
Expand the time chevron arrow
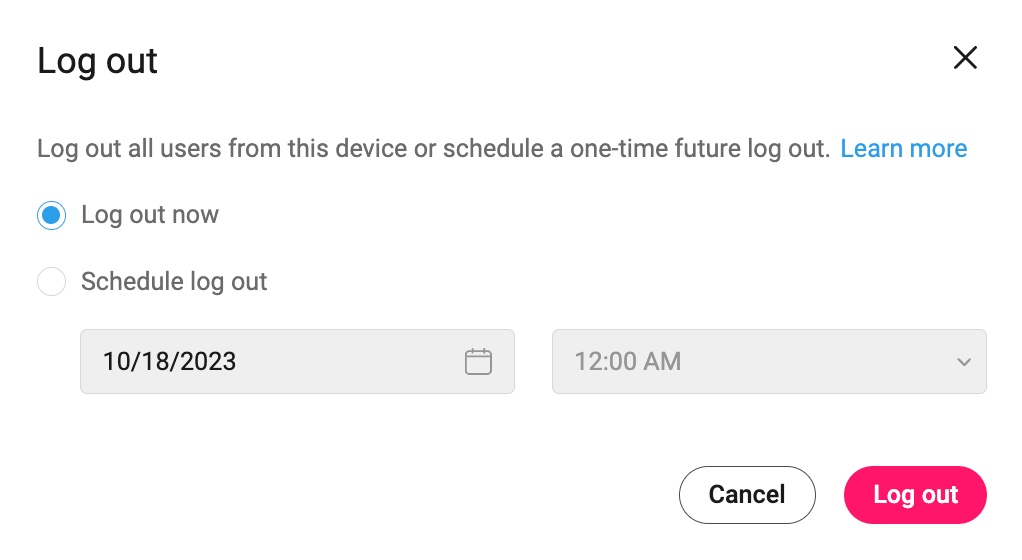[964, 362]
